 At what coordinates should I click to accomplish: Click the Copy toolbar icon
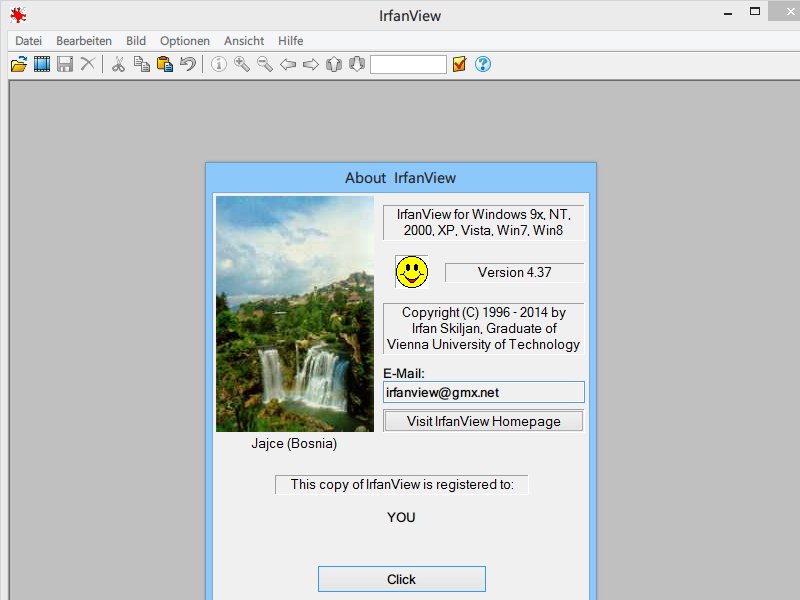point(141,64)
